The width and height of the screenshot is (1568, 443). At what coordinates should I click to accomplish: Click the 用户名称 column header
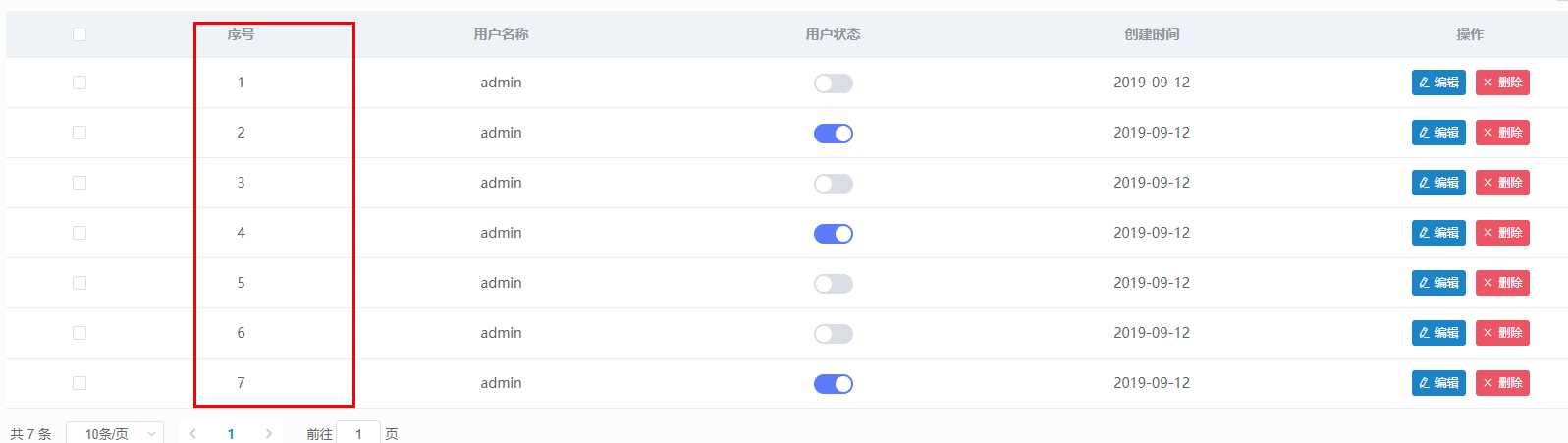[501, 34]
